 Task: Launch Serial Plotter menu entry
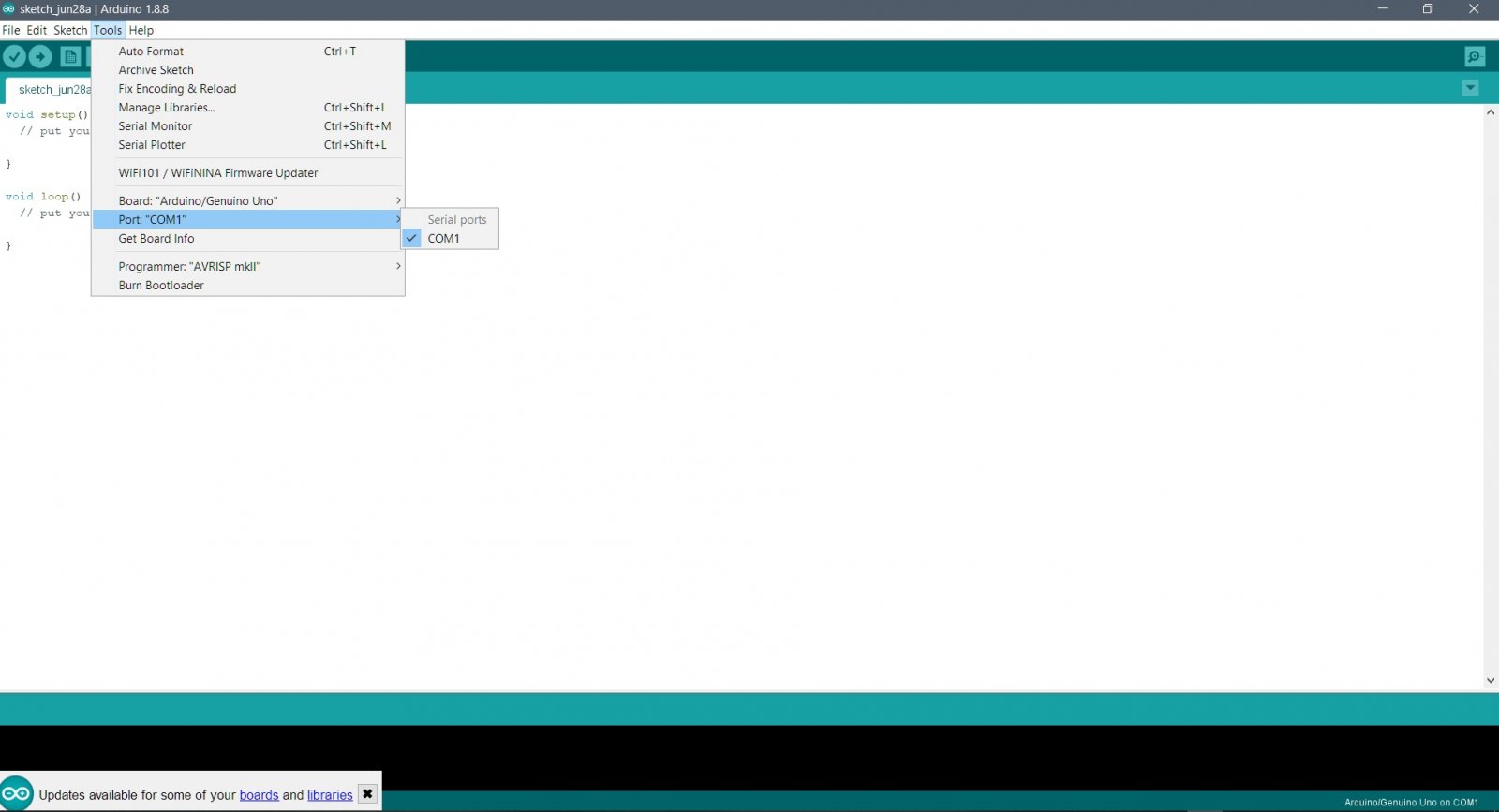[x=248, y=145]
